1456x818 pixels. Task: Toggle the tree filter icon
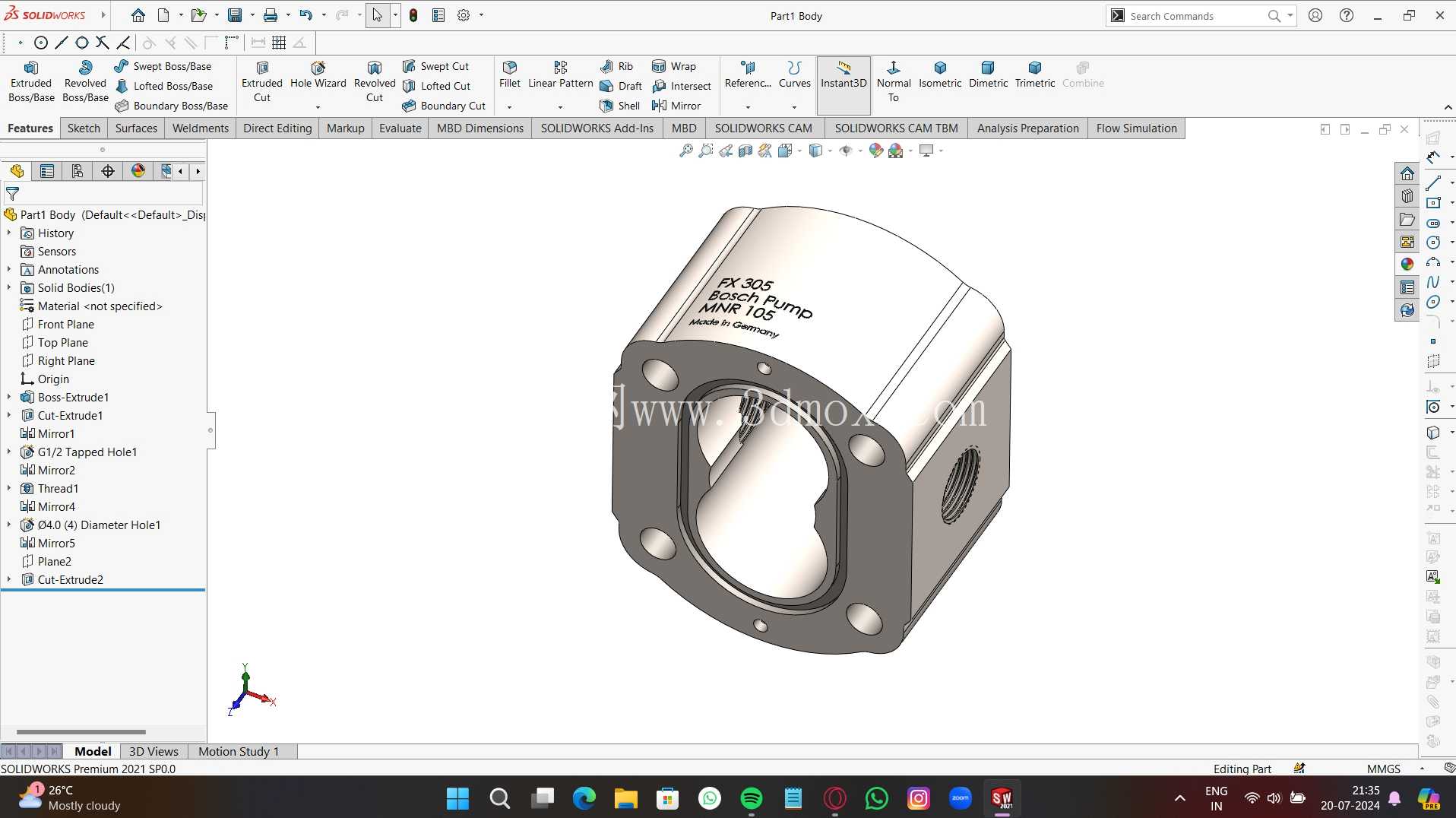[12, 194]
